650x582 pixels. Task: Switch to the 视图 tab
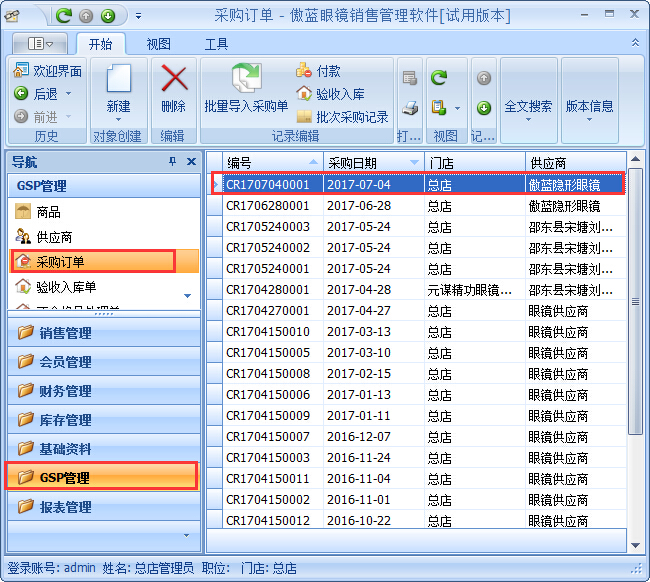click(158, 44)
